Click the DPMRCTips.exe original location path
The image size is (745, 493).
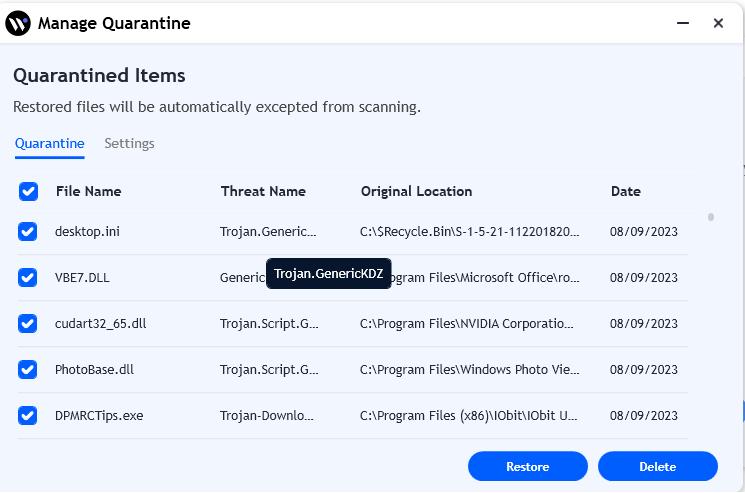point(469,415)
